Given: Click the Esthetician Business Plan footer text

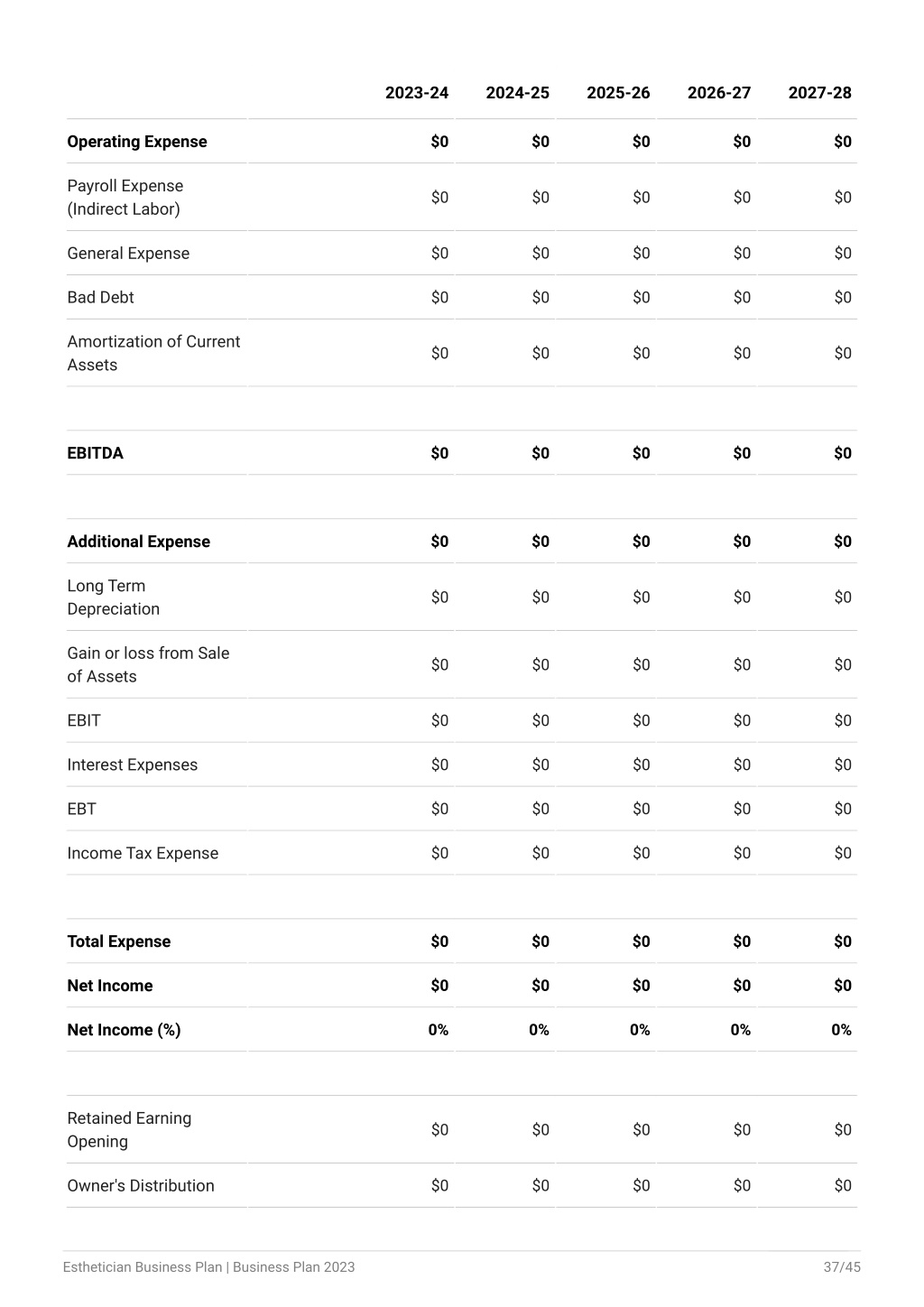Looking at the screenshot, I should [208, 1267].
